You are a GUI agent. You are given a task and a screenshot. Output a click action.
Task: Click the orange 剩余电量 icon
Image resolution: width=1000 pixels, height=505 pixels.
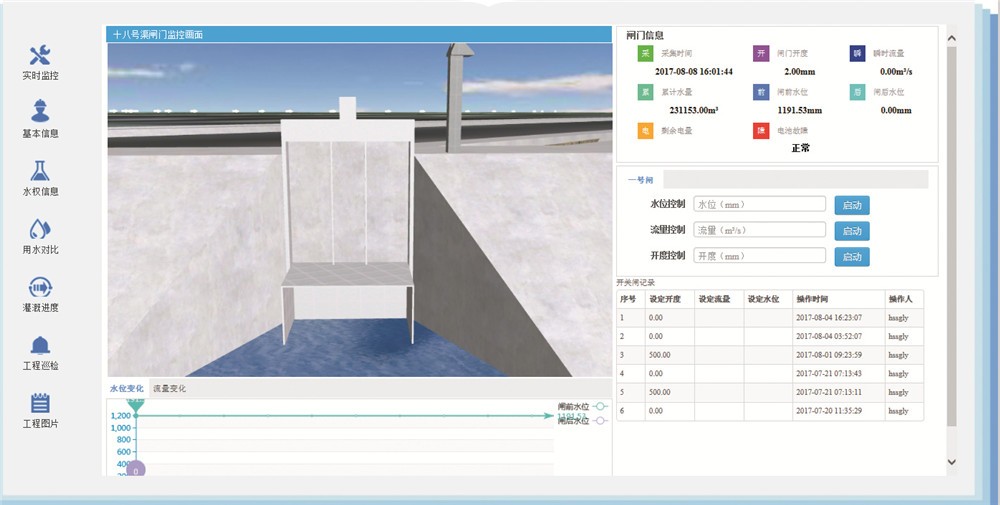[x=645, y=130]
